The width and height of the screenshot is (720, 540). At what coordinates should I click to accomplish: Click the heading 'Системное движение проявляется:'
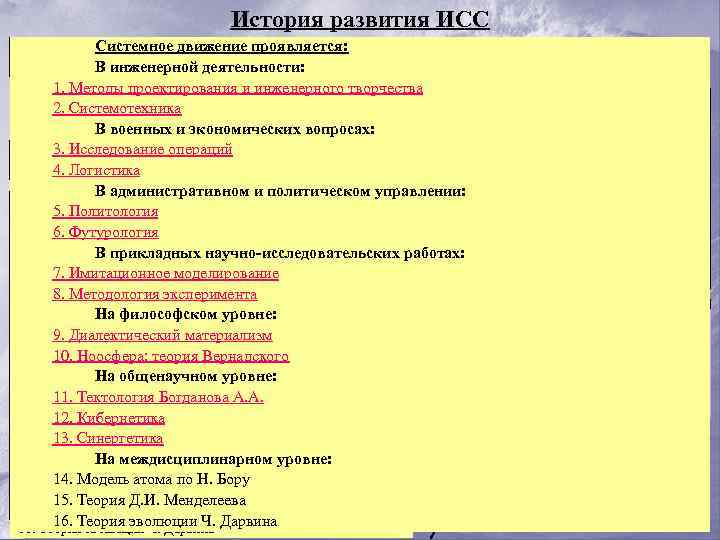point(222,46)
